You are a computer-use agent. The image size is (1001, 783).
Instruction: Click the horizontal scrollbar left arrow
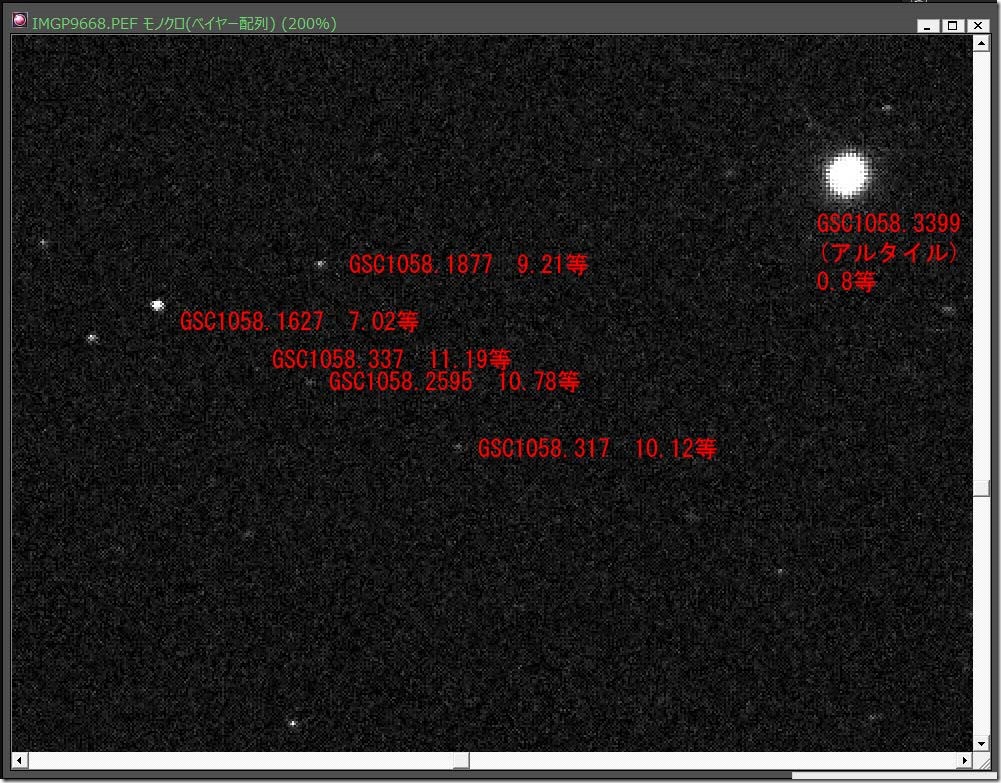click(x=20, y=760)
